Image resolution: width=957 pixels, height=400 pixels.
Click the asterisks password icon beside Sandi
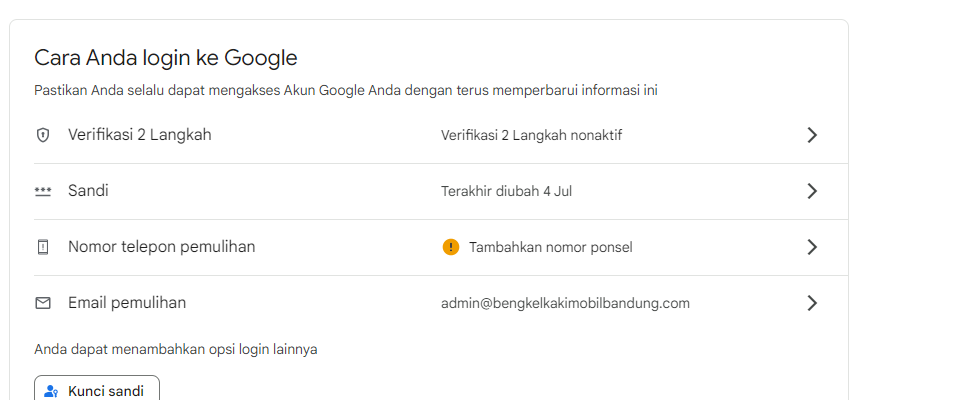coord(43,192)
